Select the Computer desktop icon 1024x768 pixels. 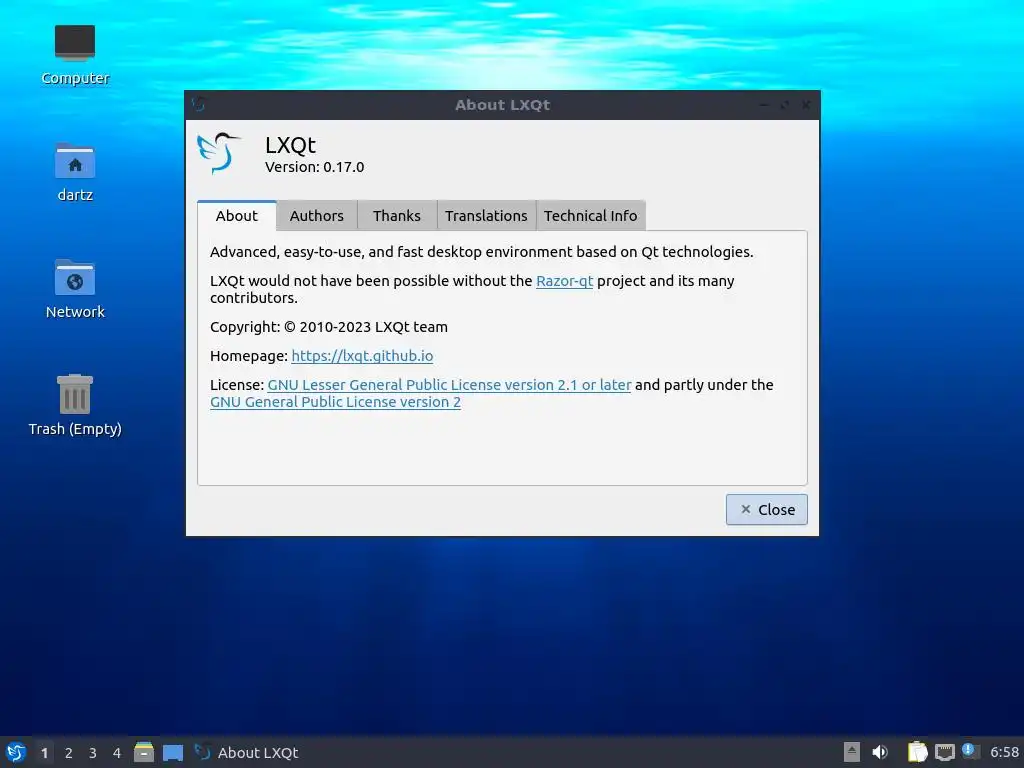(75, 55)
